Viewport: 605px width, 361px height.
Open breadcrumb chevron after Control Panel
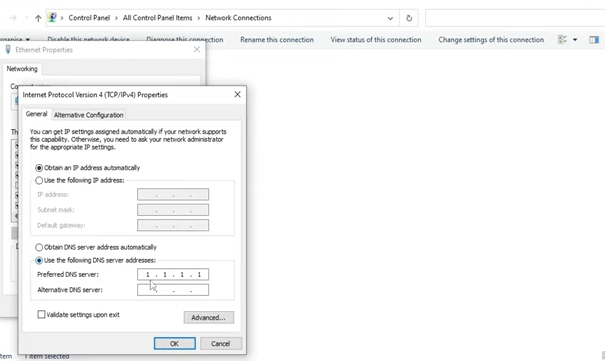116,18
